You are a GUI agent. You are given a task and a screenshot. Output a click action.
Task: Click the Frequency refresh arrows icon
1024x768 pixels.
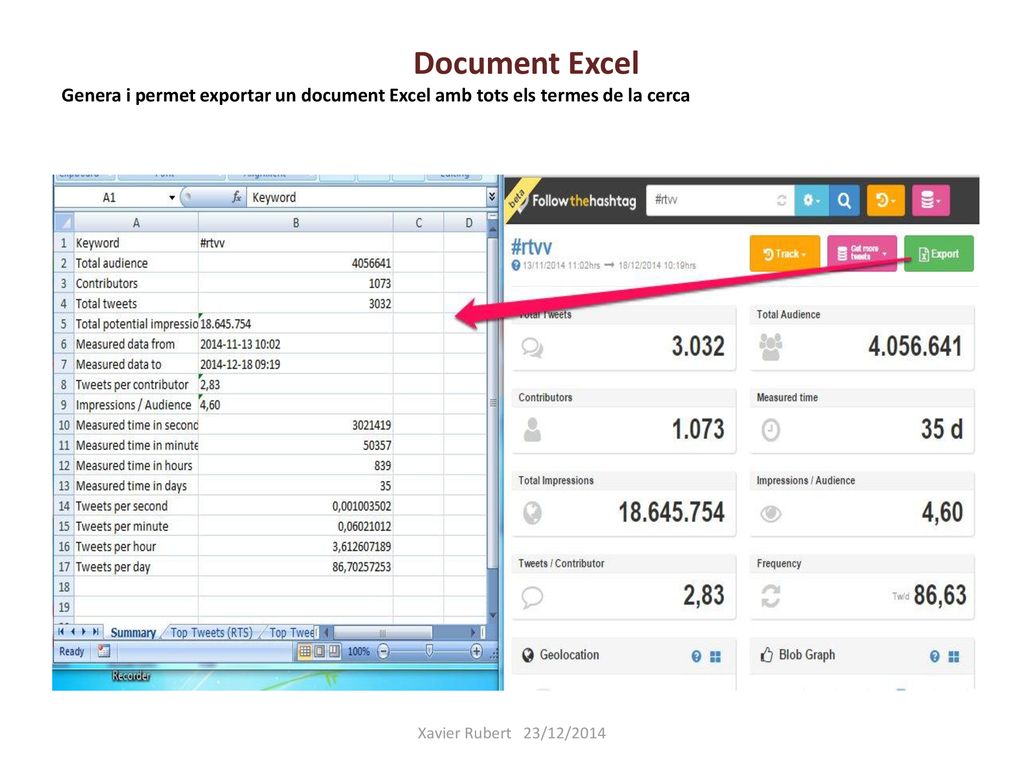pyautogui.click(x=771, y=596)
